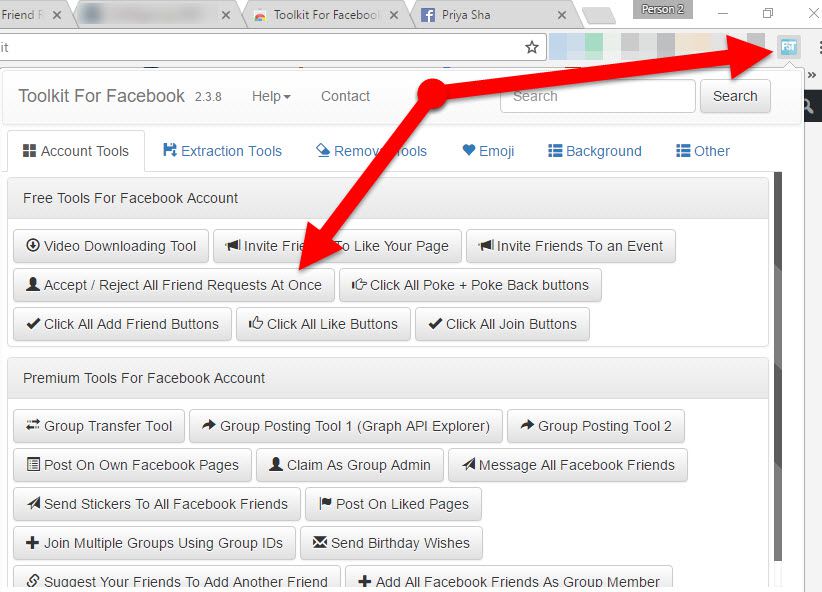Switch to the Toolkit For Facebook browser tab
The width and height of the screenshot is (822, 592).
[325, 15]
